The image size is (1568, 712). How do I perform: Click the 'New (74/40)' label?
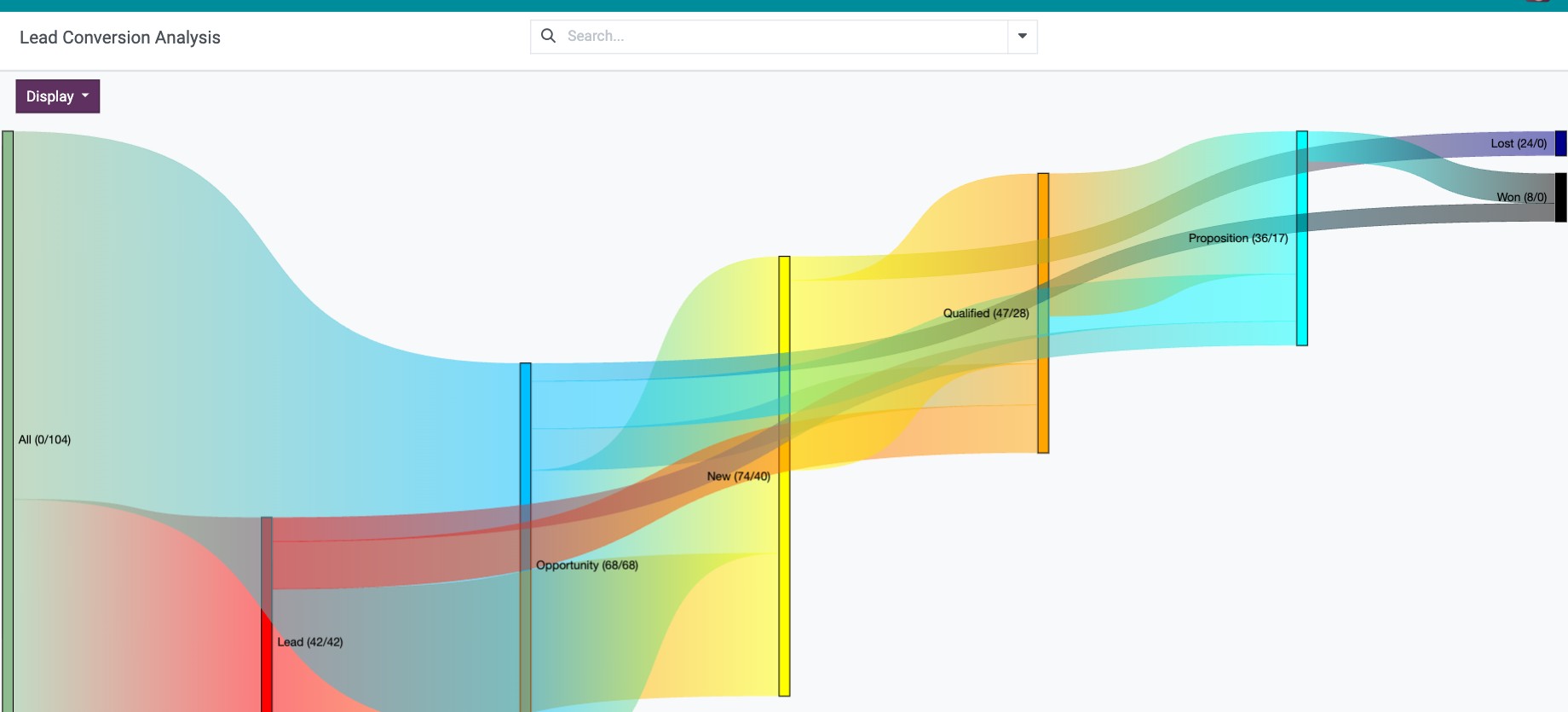[x=739, y=477]
